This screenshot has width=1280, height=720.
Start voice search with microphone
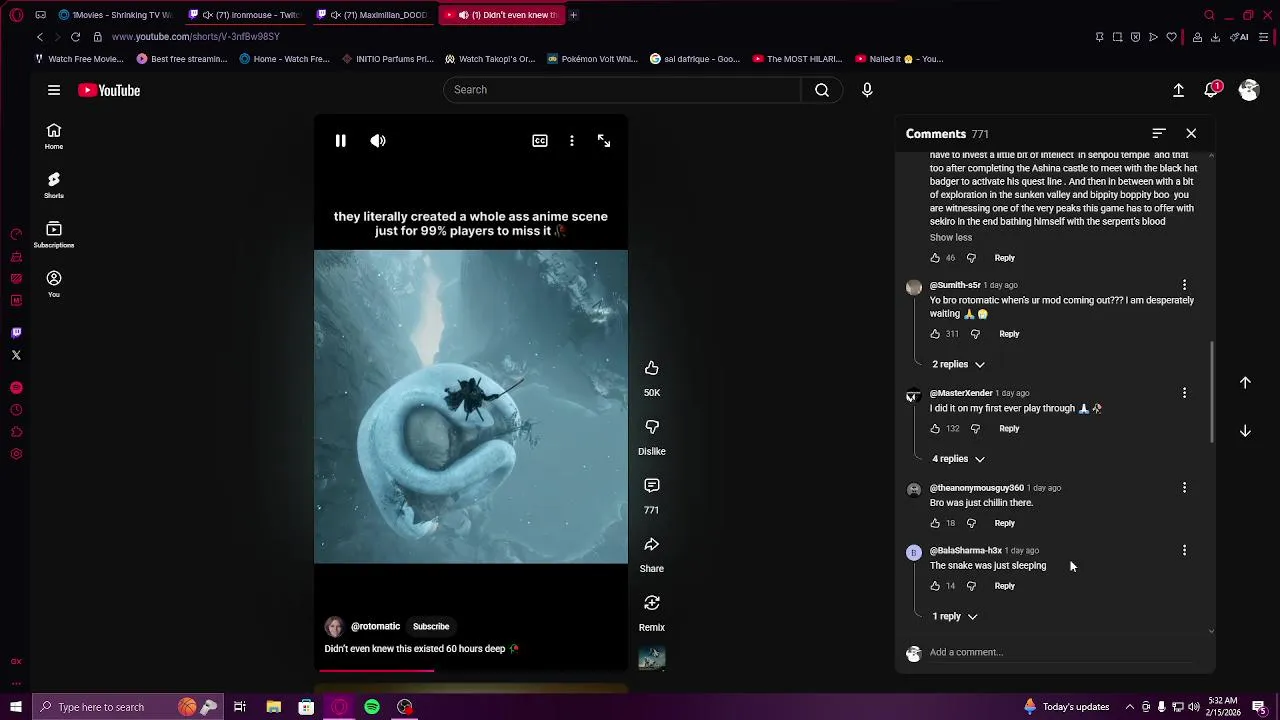(x=867, y=90)
